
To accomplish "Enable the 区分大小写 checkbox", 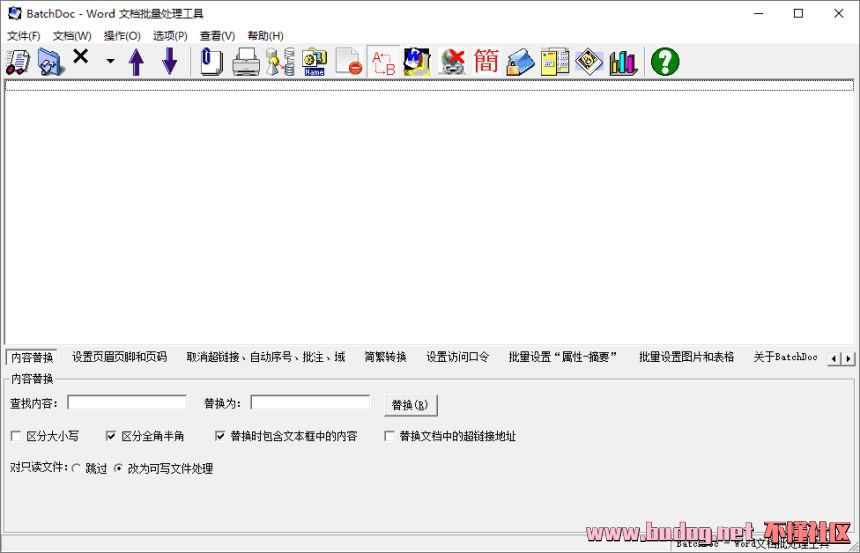I will coord(15,436).
